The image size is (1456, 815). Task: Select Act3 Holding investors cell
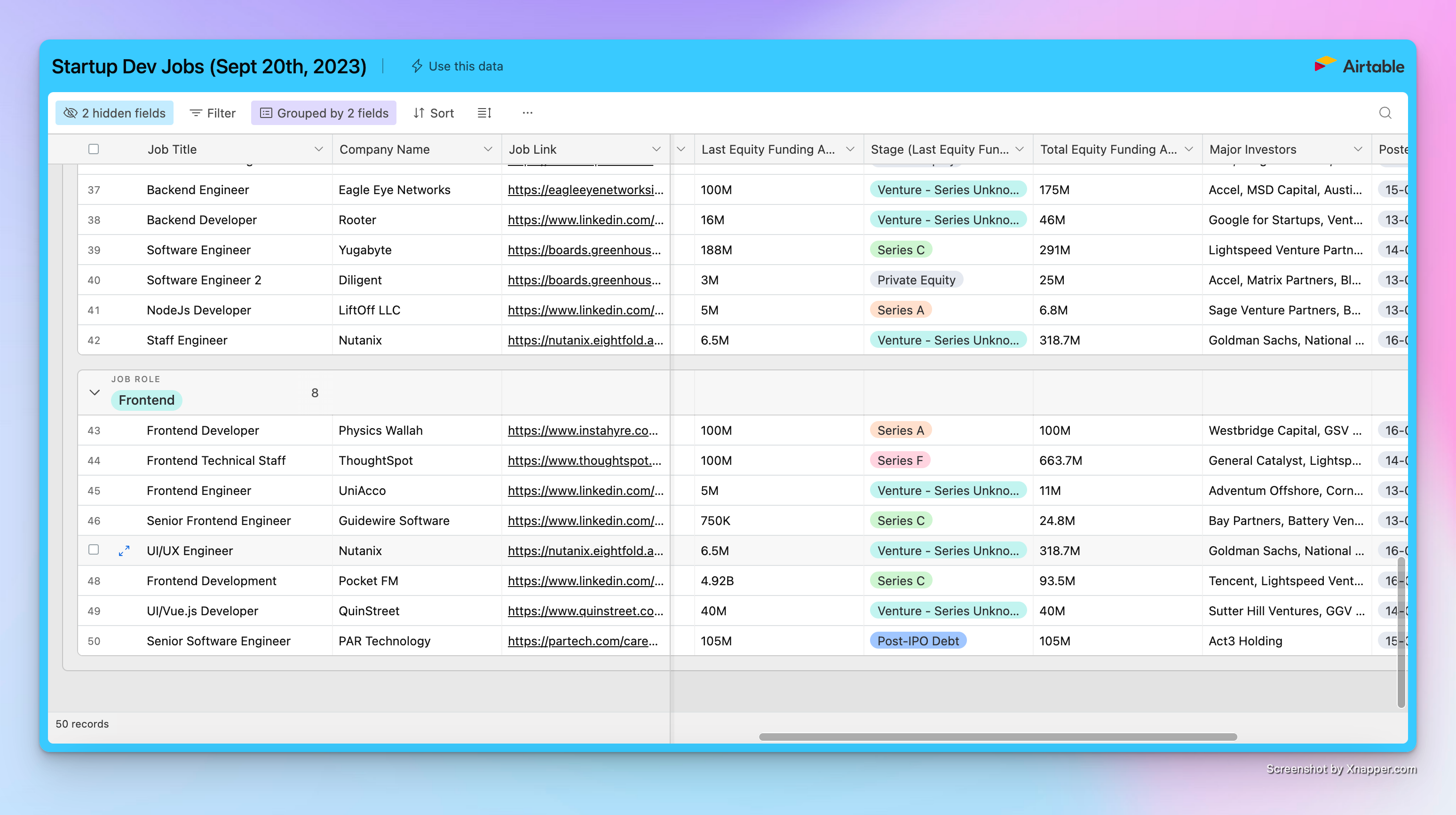[1286, 641]
